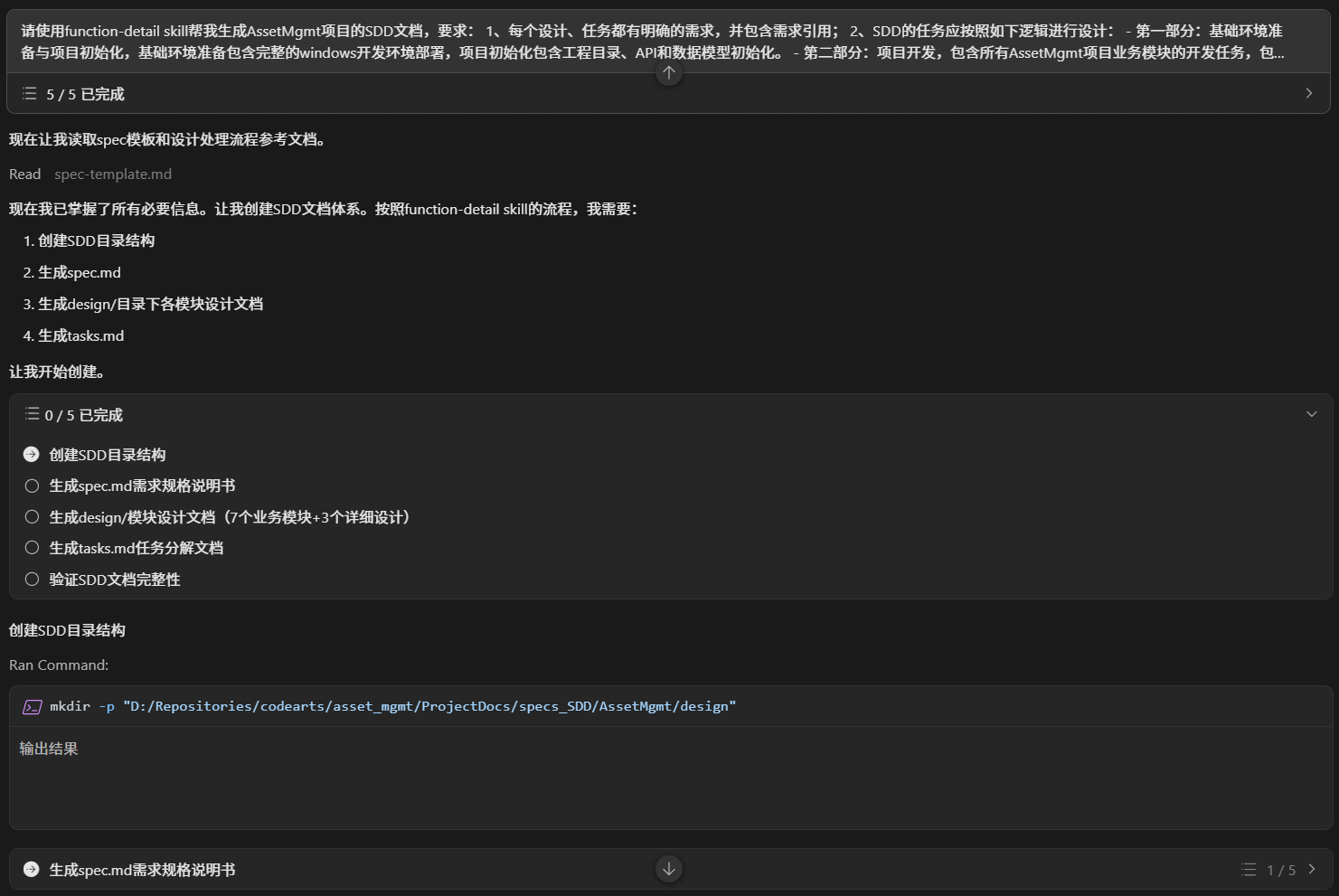
Task: Expand the 1 / 5 progress chevron
Action: tap(1312, 869)
